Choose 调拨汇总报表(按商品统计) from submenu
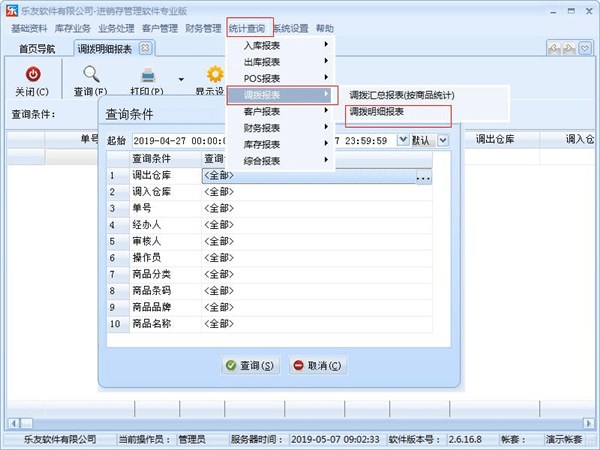 click(402, 95)
